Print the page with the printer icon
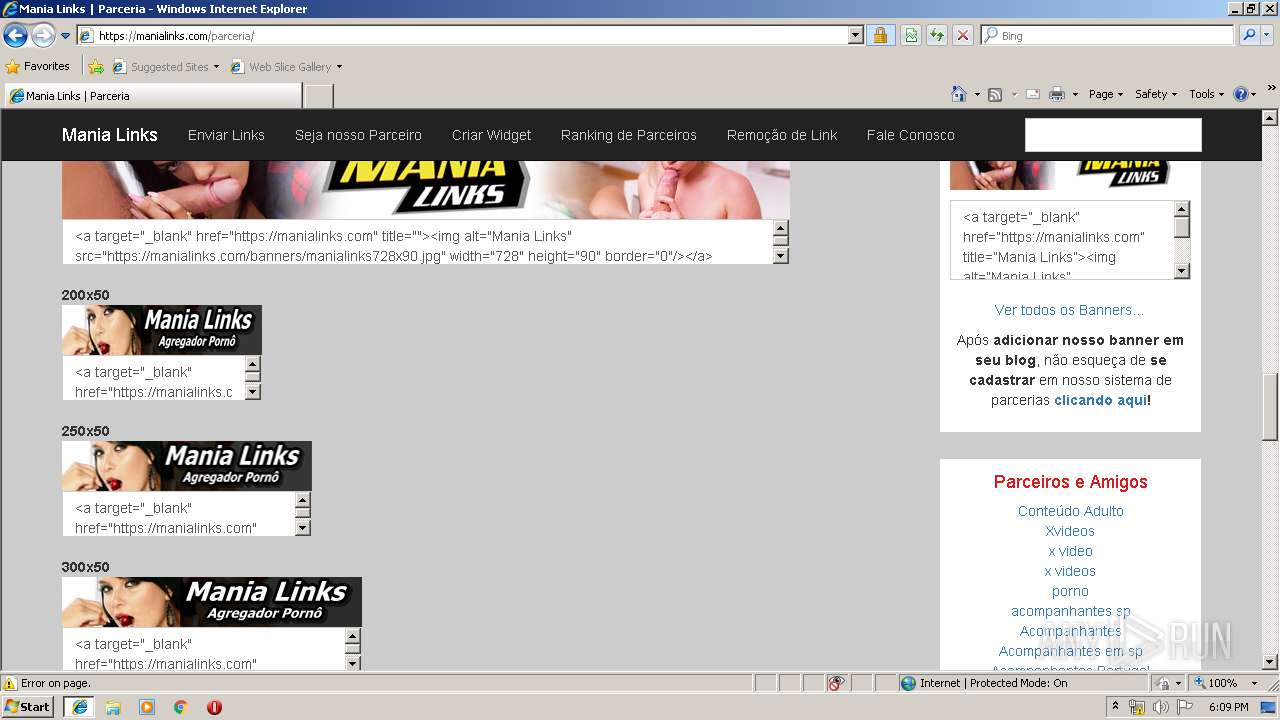Image resolution: width=1280 pixels, height=720 pixels. [1057, 94]
